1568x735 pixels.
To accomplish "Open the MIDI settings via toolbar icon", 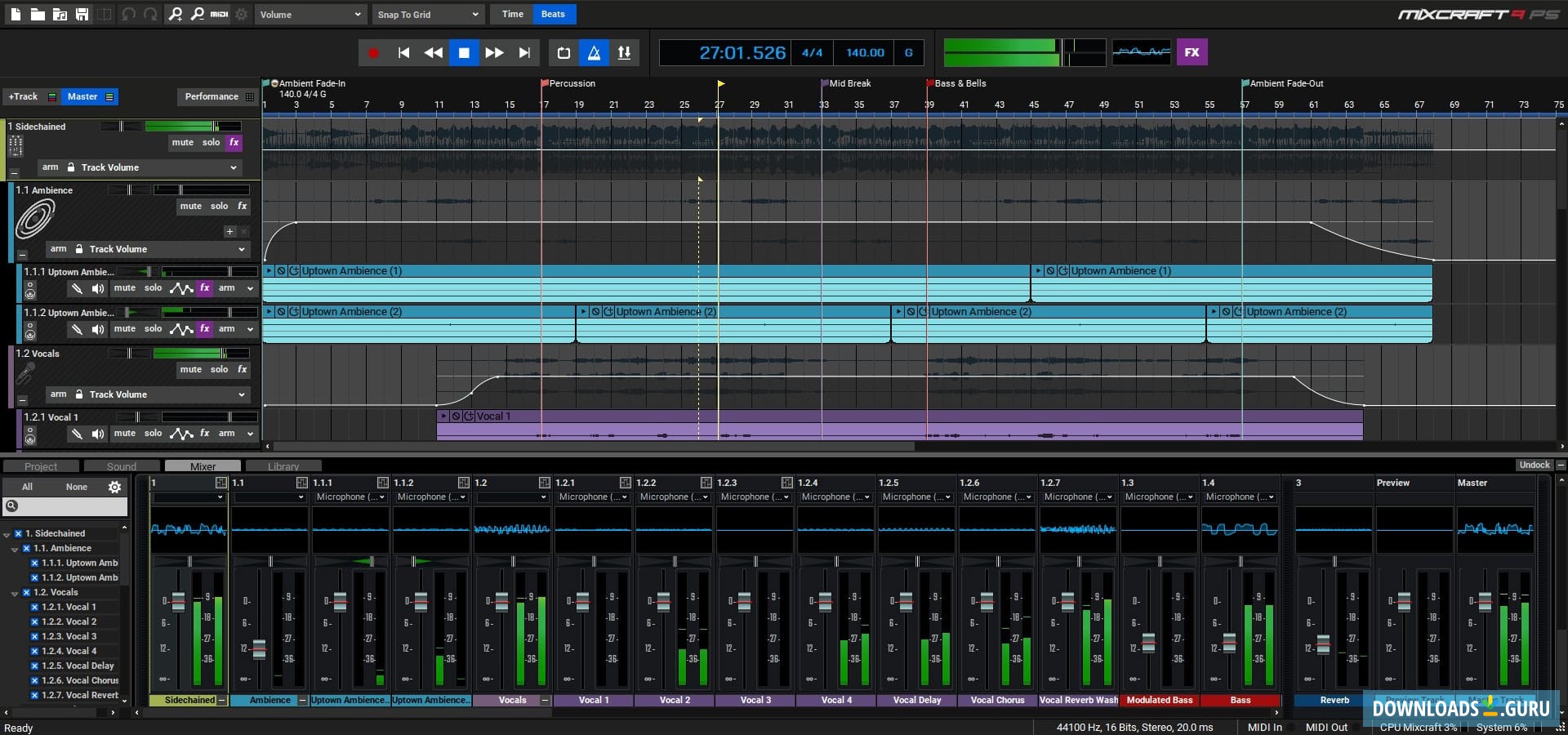I will point(219,14).
